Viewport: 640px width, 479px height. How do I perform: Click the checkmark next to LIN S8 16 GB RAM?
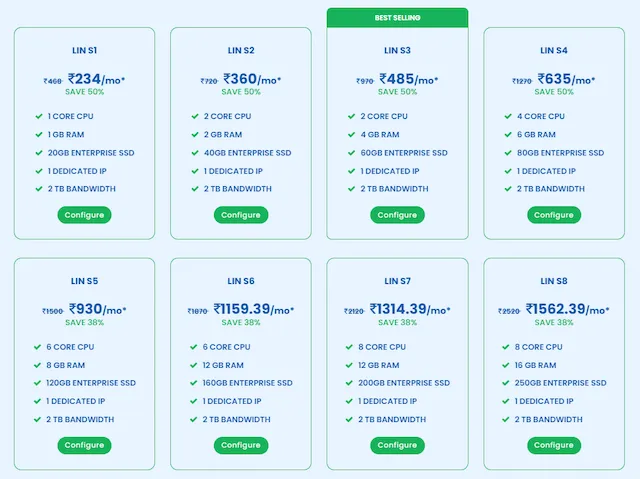point(507,365)
